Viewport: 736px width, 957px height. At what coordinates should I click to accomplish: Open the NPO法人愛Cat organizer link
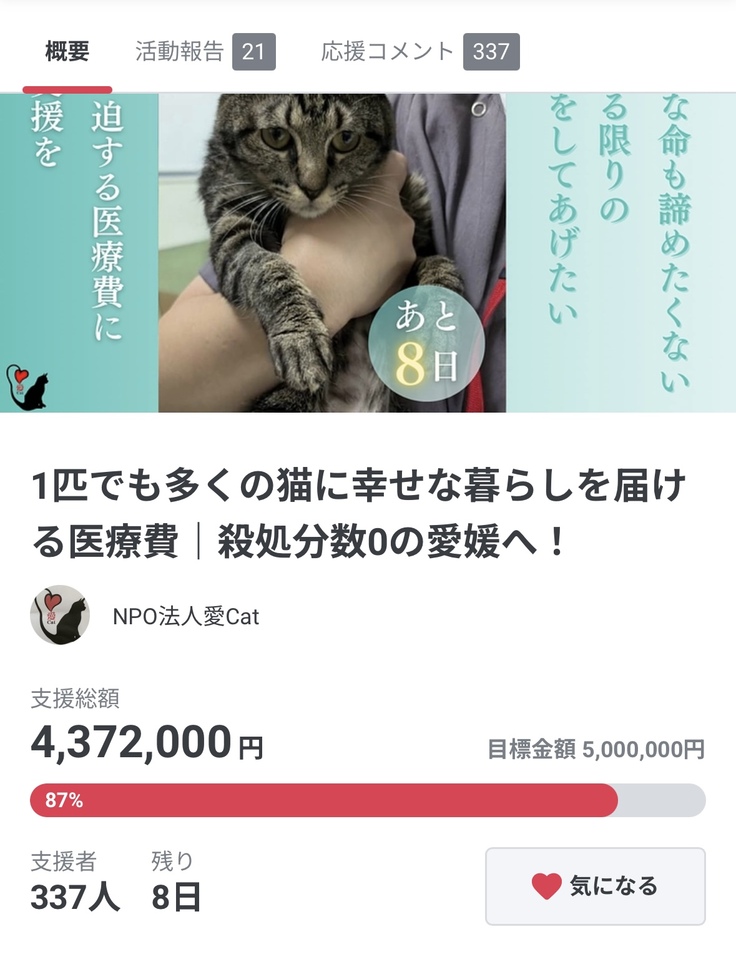tap(186, 617)
